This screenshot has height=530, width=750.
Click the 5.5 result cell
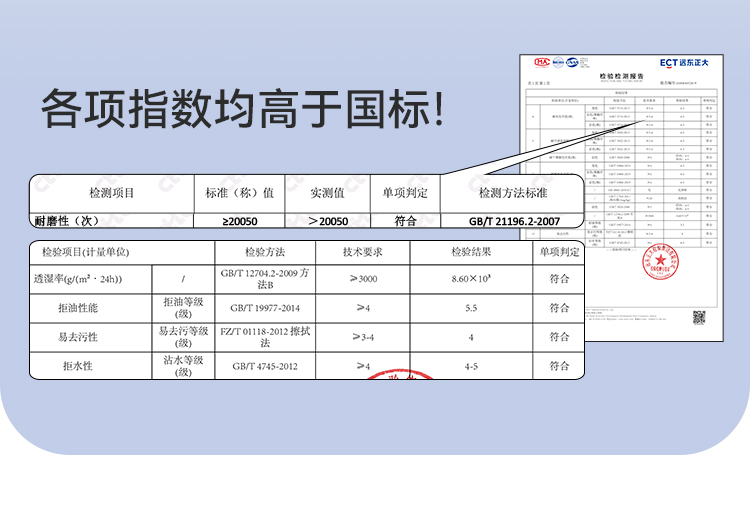pyautogui.click(x=471, y=308)
